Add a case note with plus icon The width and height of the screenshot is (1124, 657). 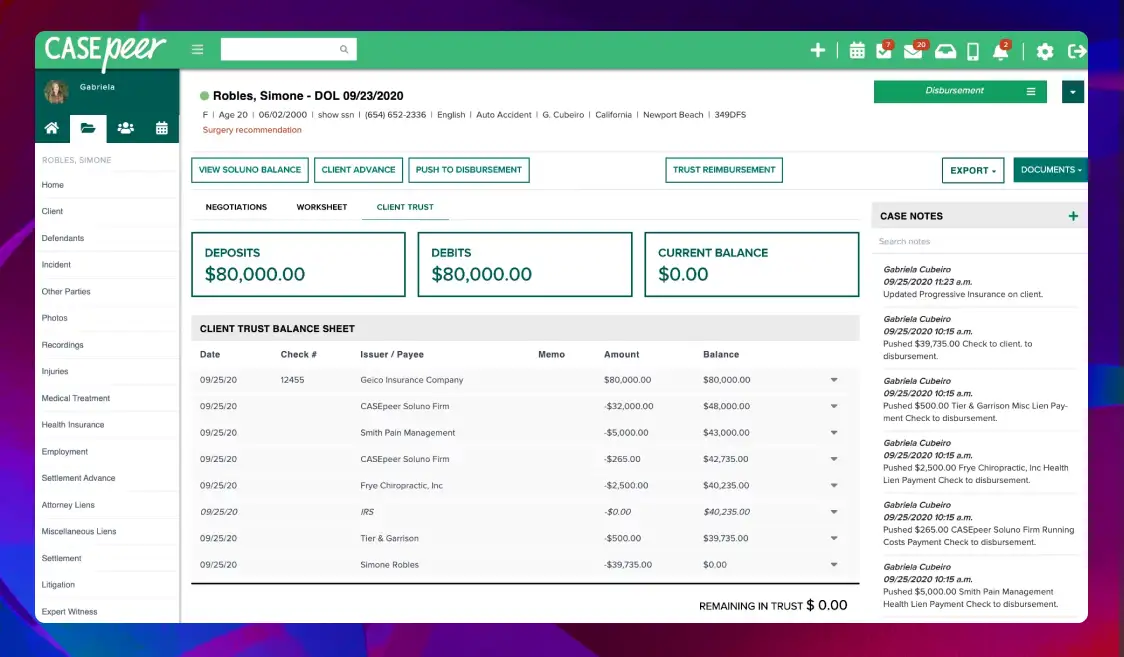click(1073, 215)
